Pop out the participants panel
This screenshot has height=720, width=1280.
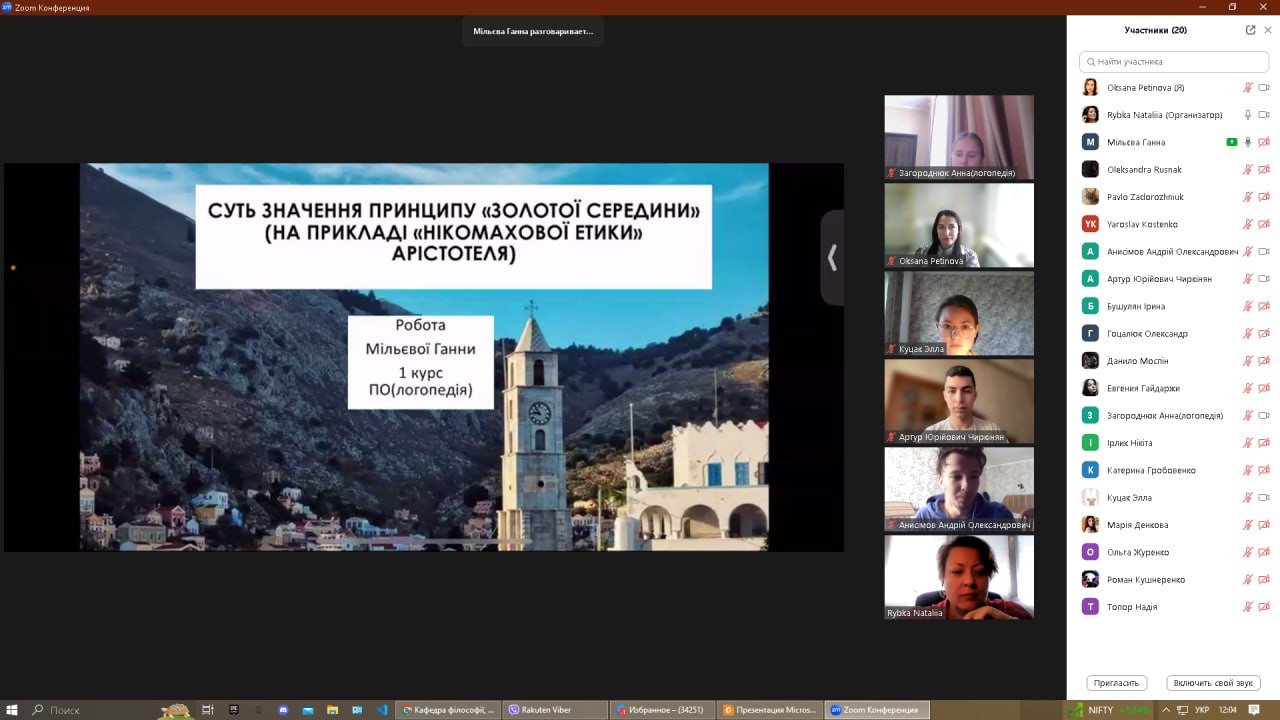tap(1250, 30)
